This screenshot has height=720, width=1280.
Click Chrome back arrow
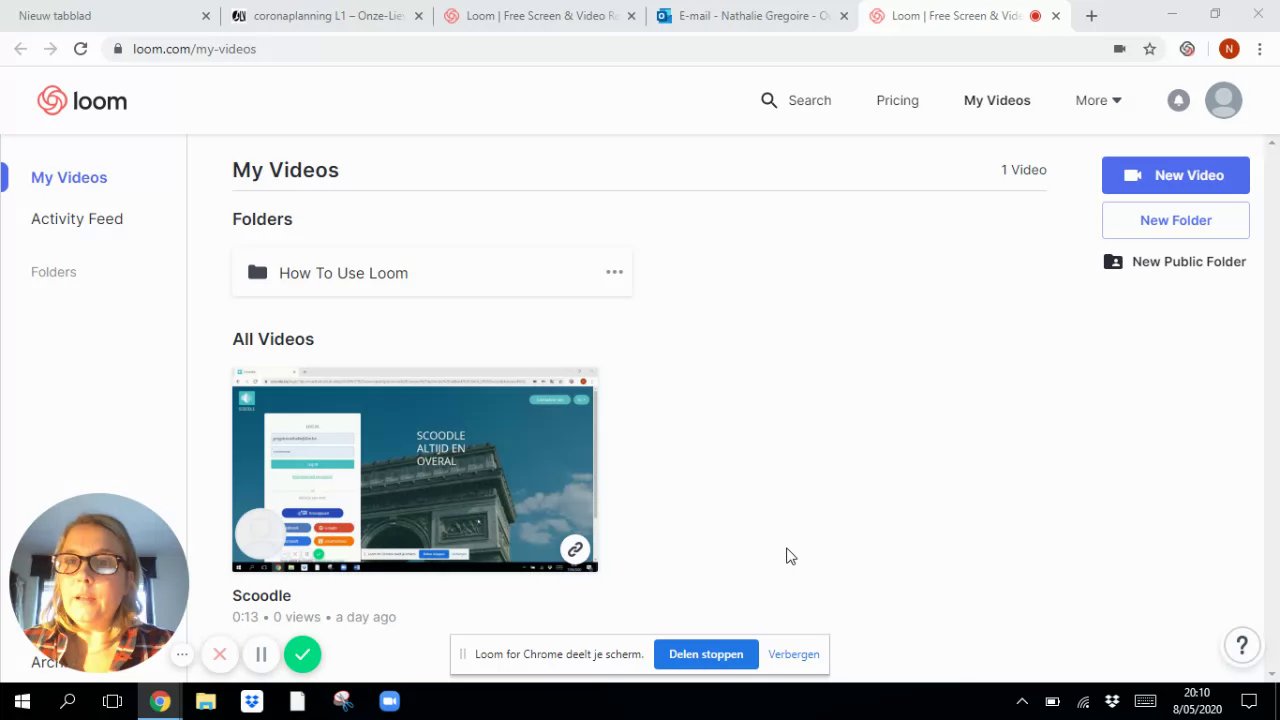20,48
